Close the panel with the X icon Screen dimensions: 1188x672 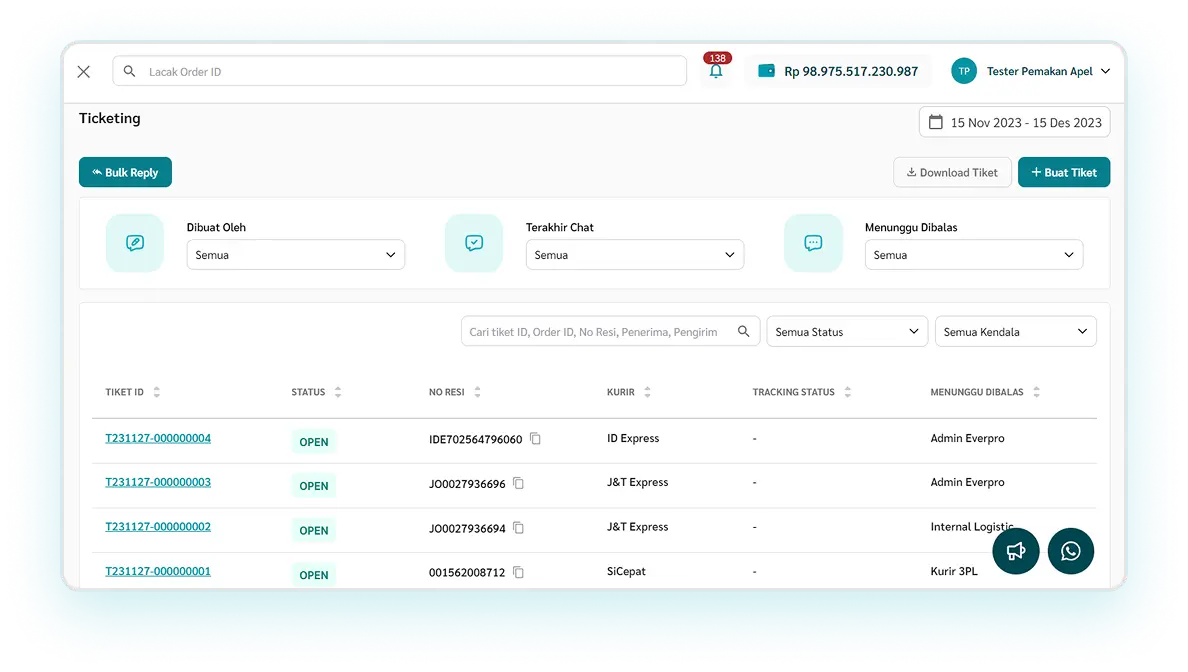(x=84, y=72)
